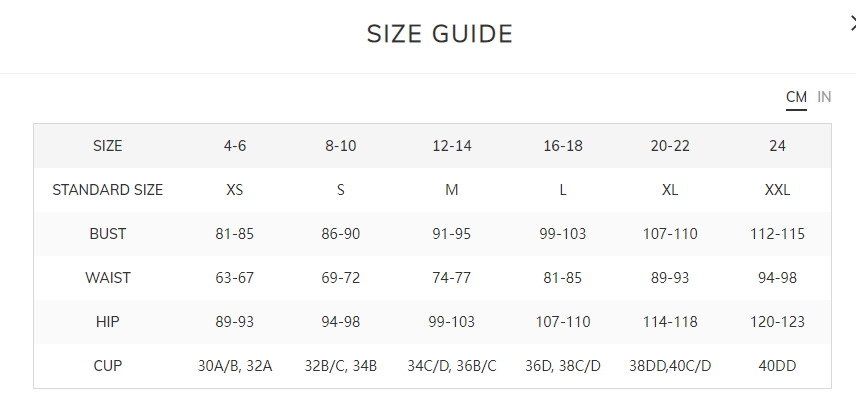Close the size guide dialog
The width and height of the screenshot is (856, 416).
click(853, 24)
